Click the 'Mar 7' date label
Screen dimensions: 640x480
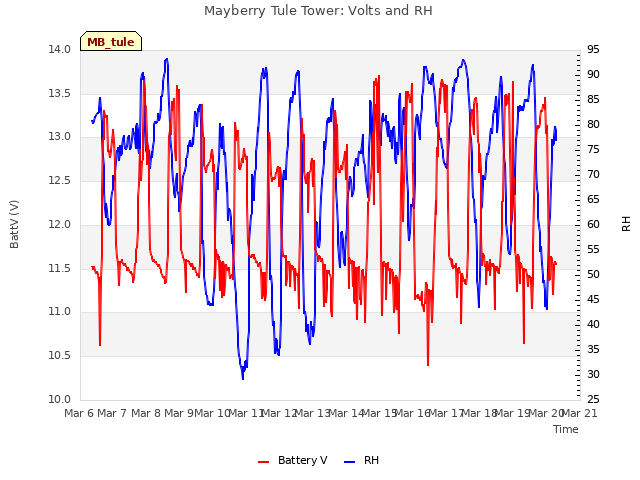113,413
